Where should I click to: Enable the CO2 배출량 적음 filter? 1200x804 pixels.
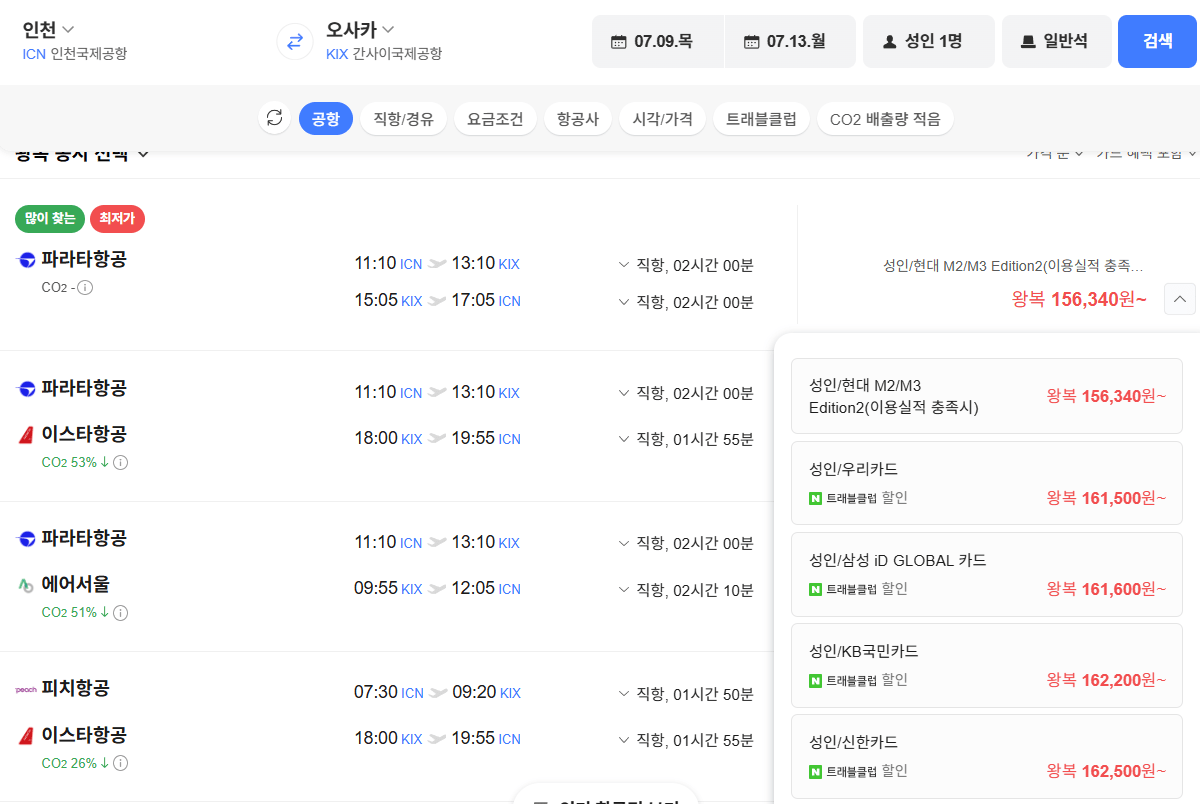point(884,117)
